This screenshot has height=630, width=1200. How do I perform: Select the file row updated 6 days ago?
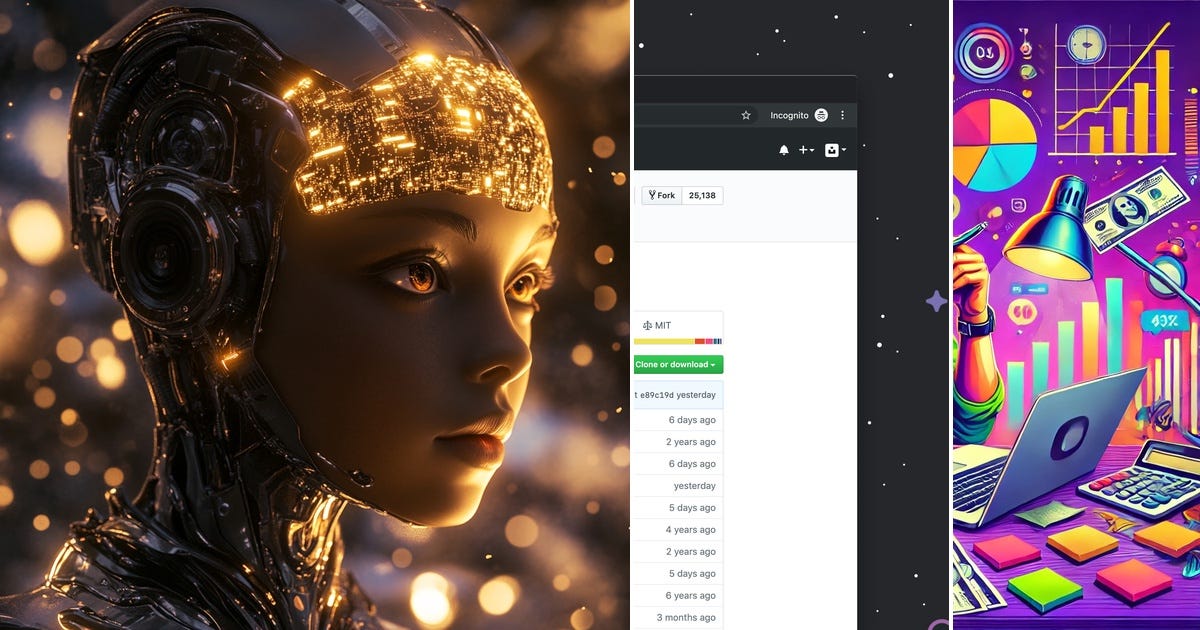click(692, 419)
